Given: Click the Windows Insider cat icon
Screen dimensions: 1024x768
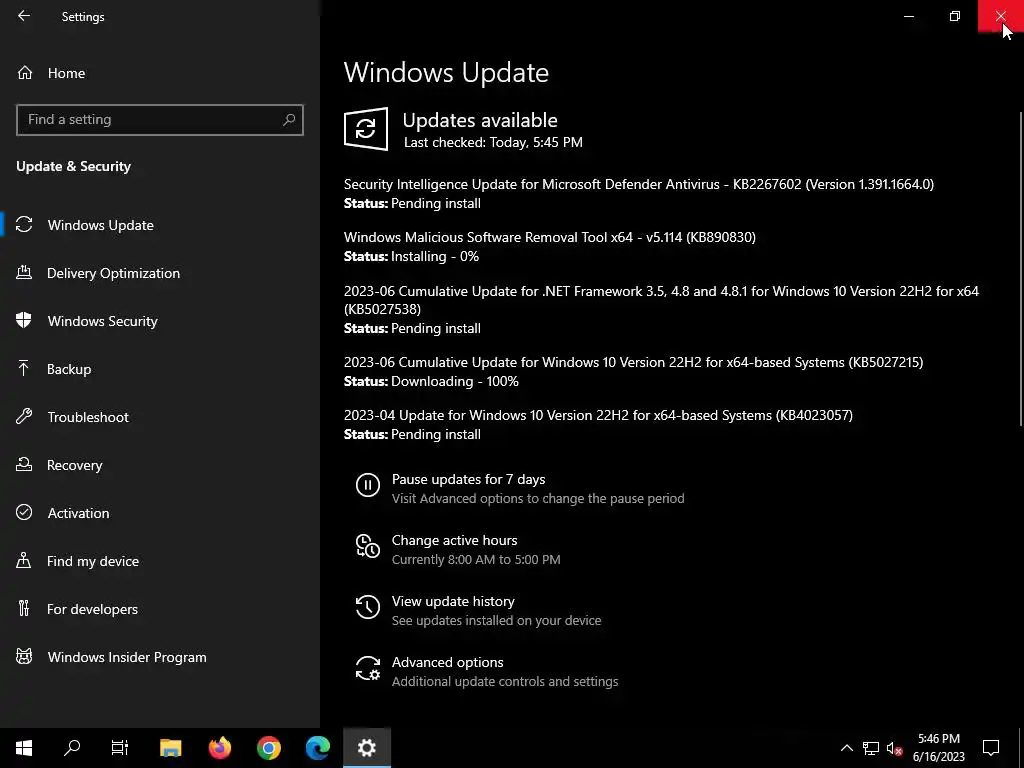Looking at the screenshot, I should coord(24,656).
